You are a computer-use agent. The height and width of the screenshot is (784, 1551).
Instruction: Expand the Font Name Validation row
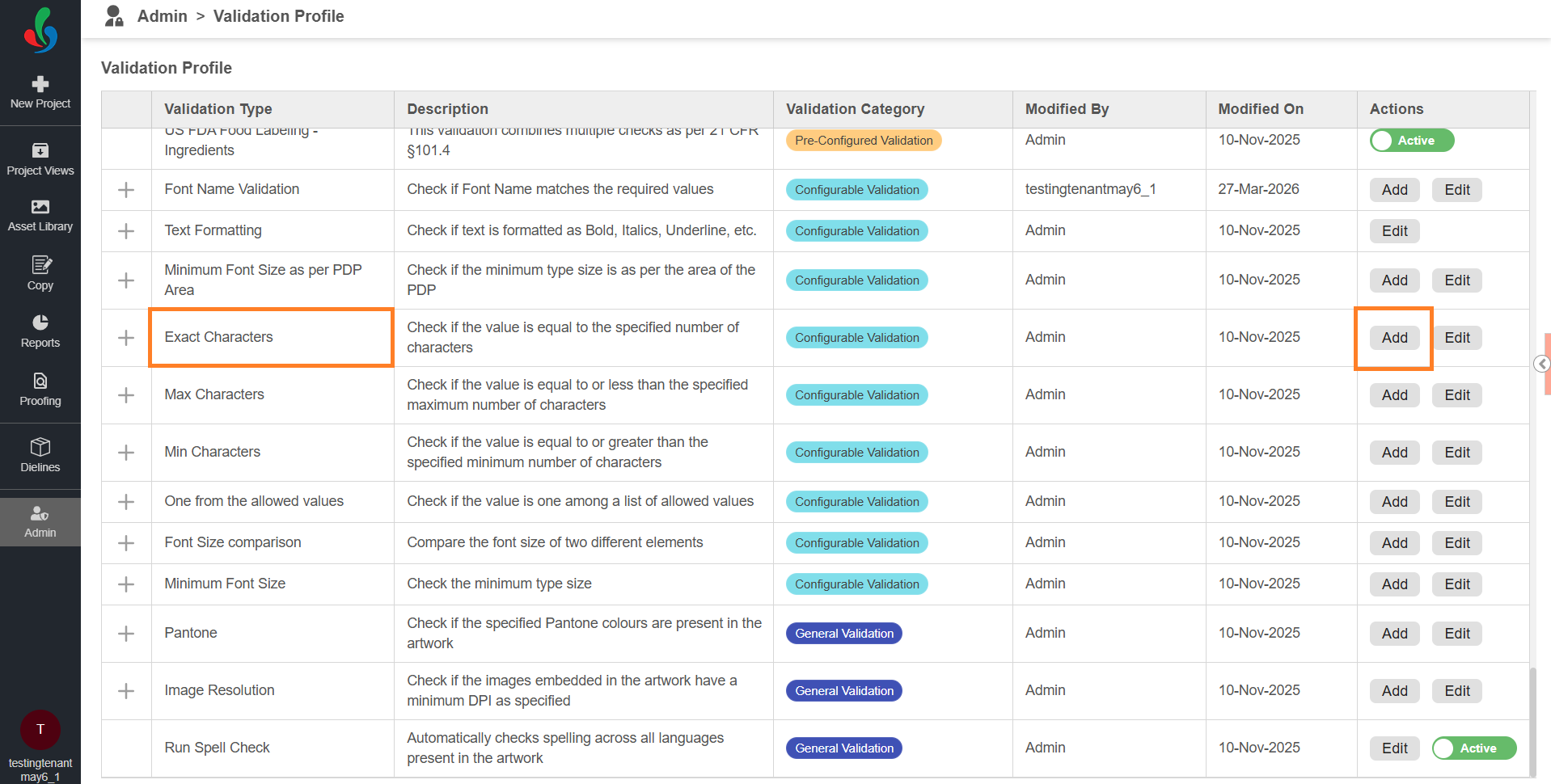coord(126,190)
